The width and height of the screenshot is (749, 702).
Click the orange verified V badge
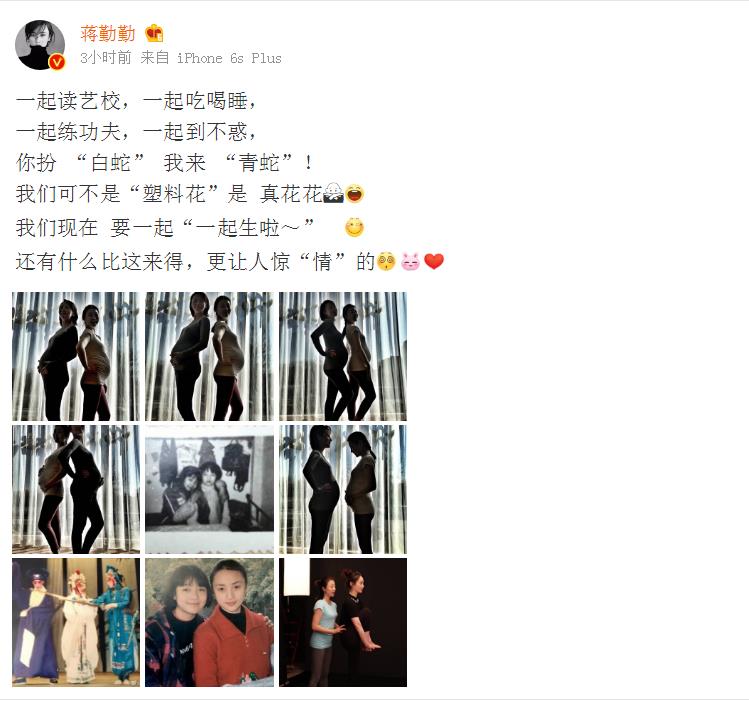point(57,62)
